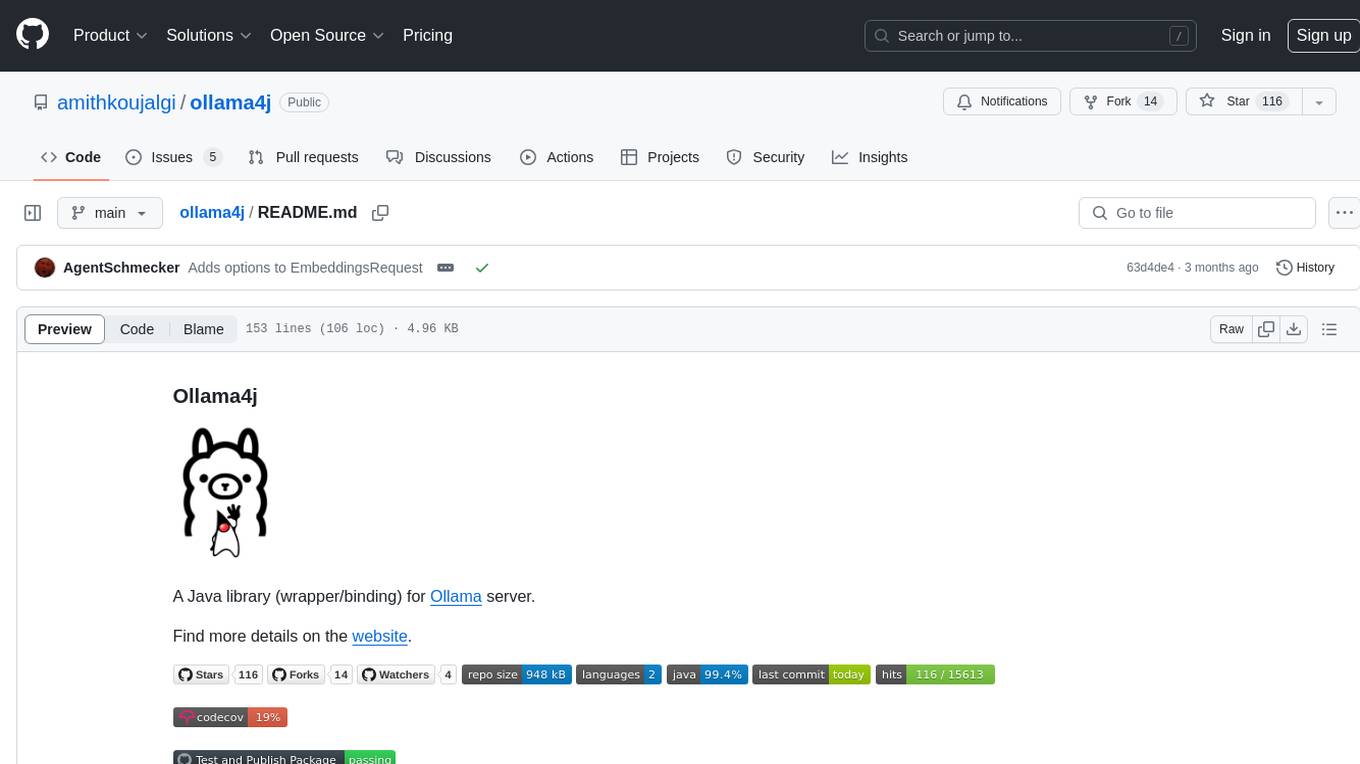Switch to the Code tab
1360x764 pixels.
(70, 157)
